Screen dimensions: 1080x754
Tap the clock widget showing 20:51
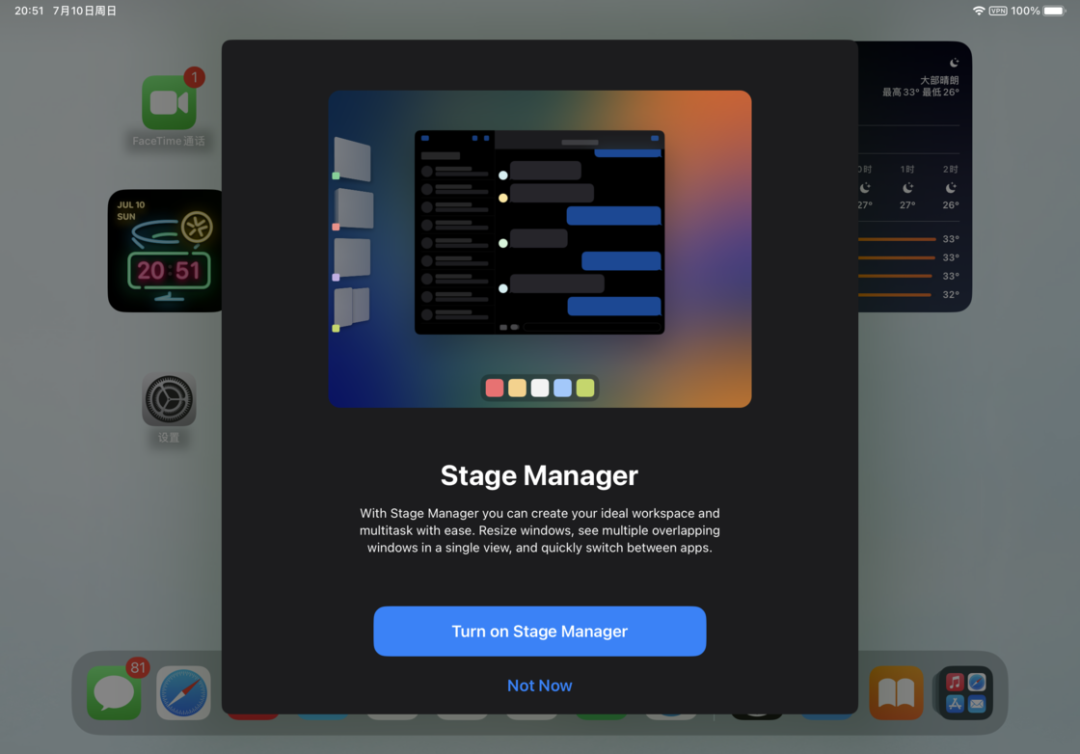point(165,251)
